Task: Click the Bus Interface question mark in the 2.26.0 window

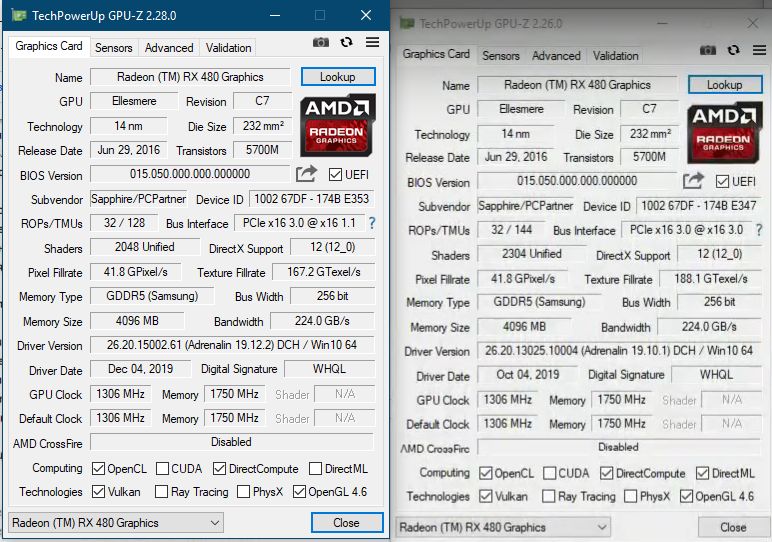Action: coord(759,230)
